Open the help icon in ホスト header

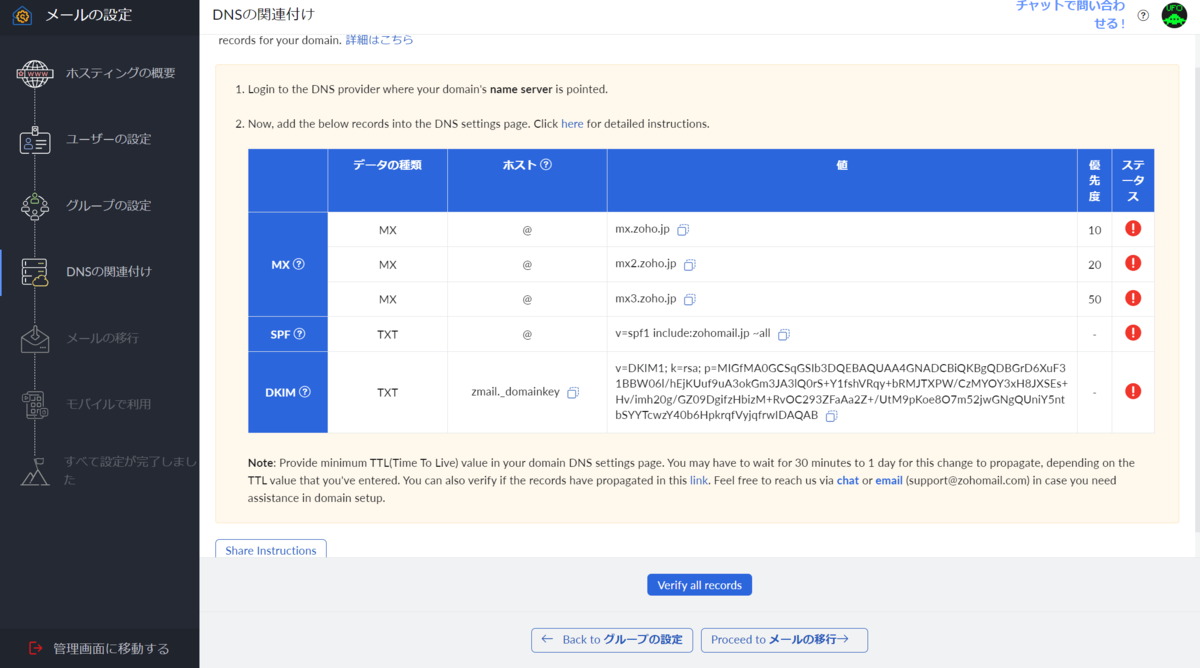[546, 165]
